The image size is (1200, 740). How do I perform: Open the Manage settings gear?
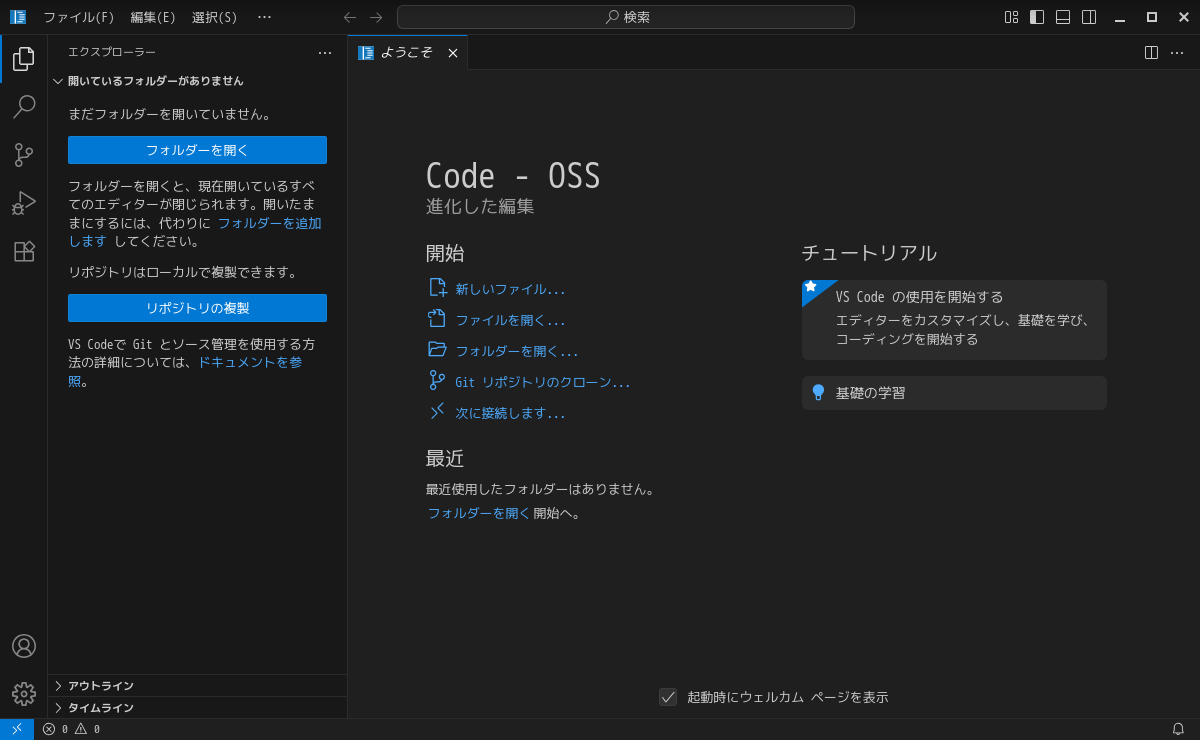tap(24, 694)
